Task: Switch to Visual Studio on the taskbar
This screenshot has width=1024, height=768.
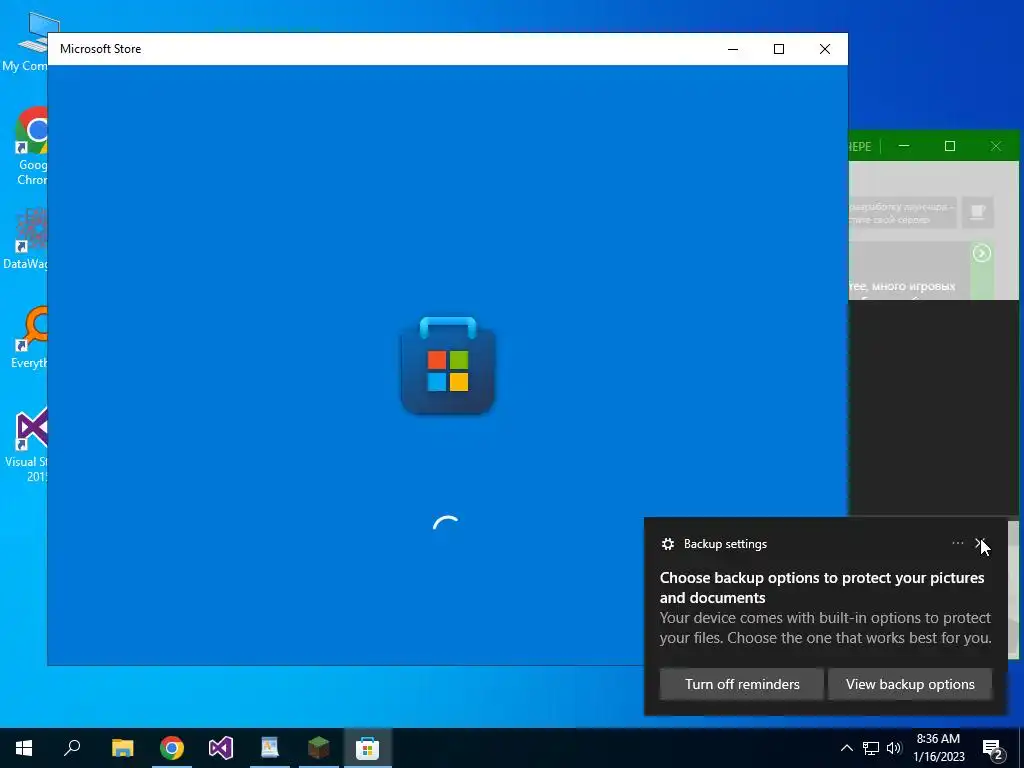Action: point(221,748)
